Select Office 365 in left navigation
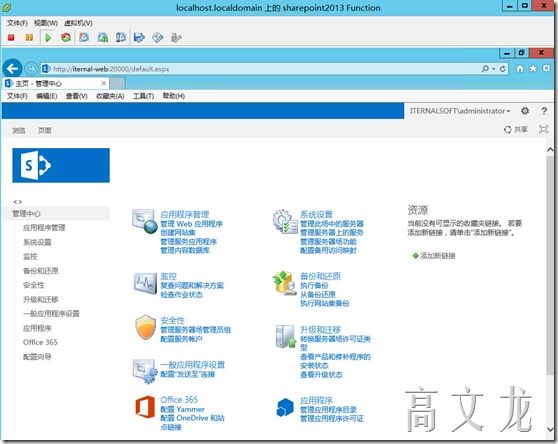This screenshot has height=444, width=558. tap(40, 342)
